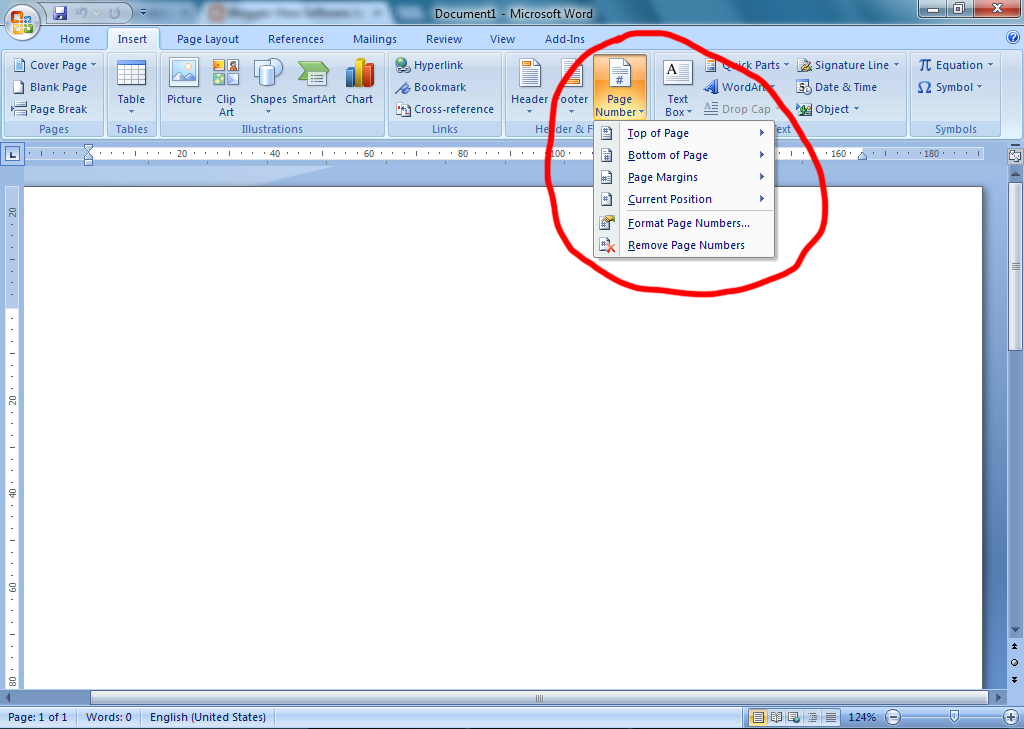Adjust the zoom slider
1024x729 pixels.
click(952, 717)
